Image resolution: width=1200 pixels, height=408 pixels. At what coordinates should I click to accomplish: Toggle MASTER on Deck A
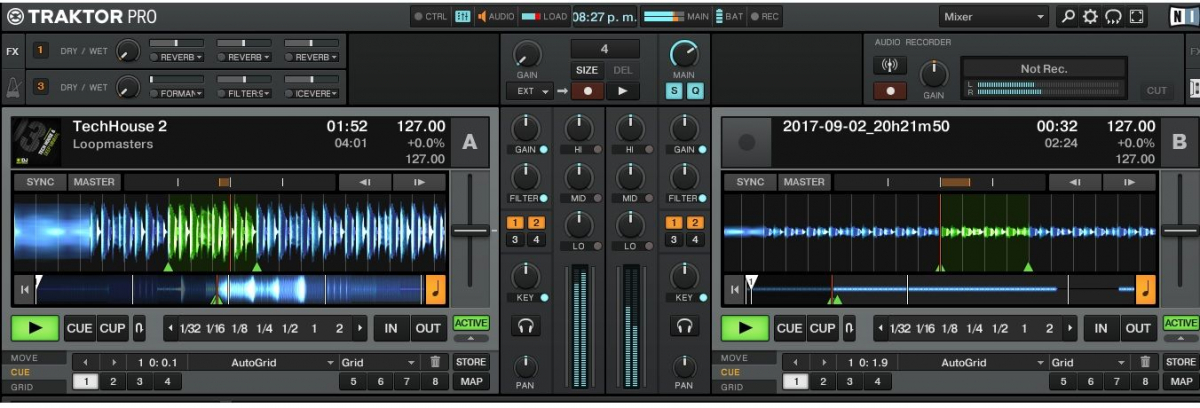pos(95,182)
